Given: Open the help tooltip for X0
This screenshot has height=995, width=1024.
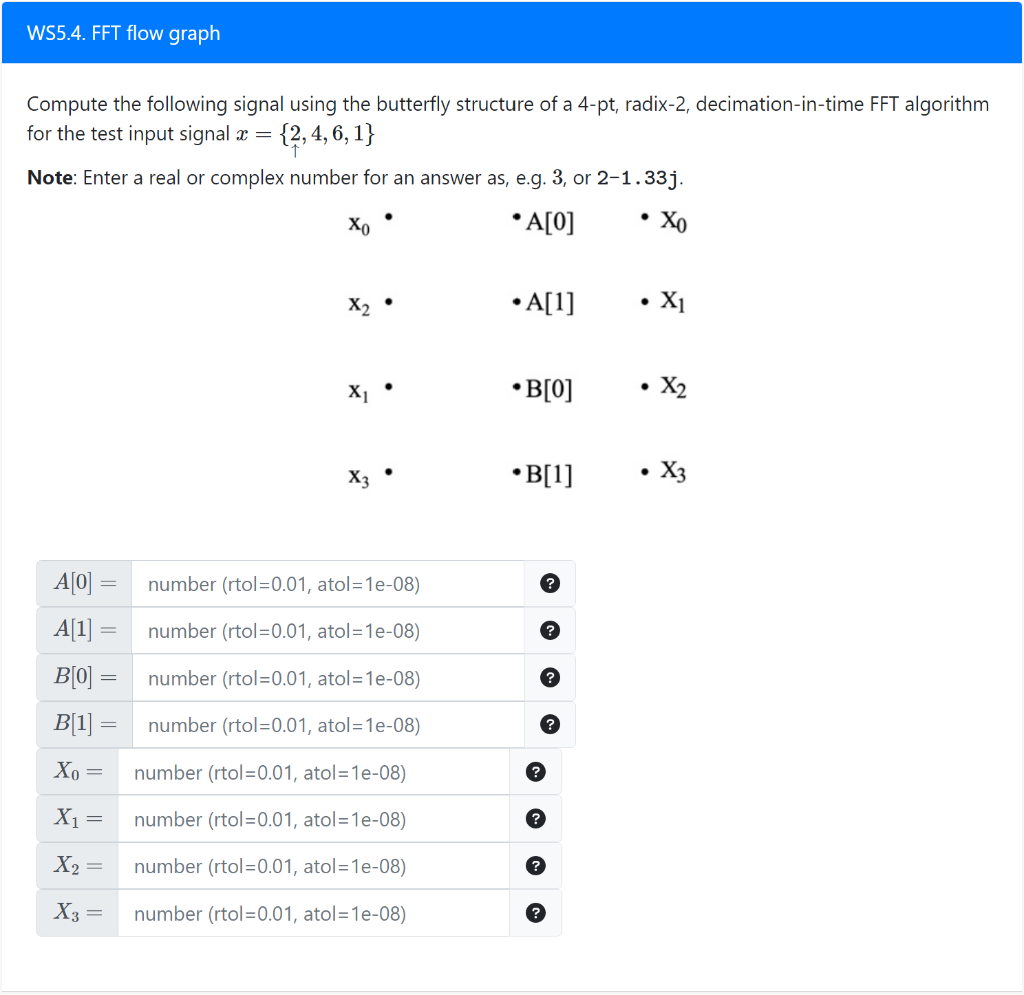Looking at the screenshot, I should [x=536, y=771].
